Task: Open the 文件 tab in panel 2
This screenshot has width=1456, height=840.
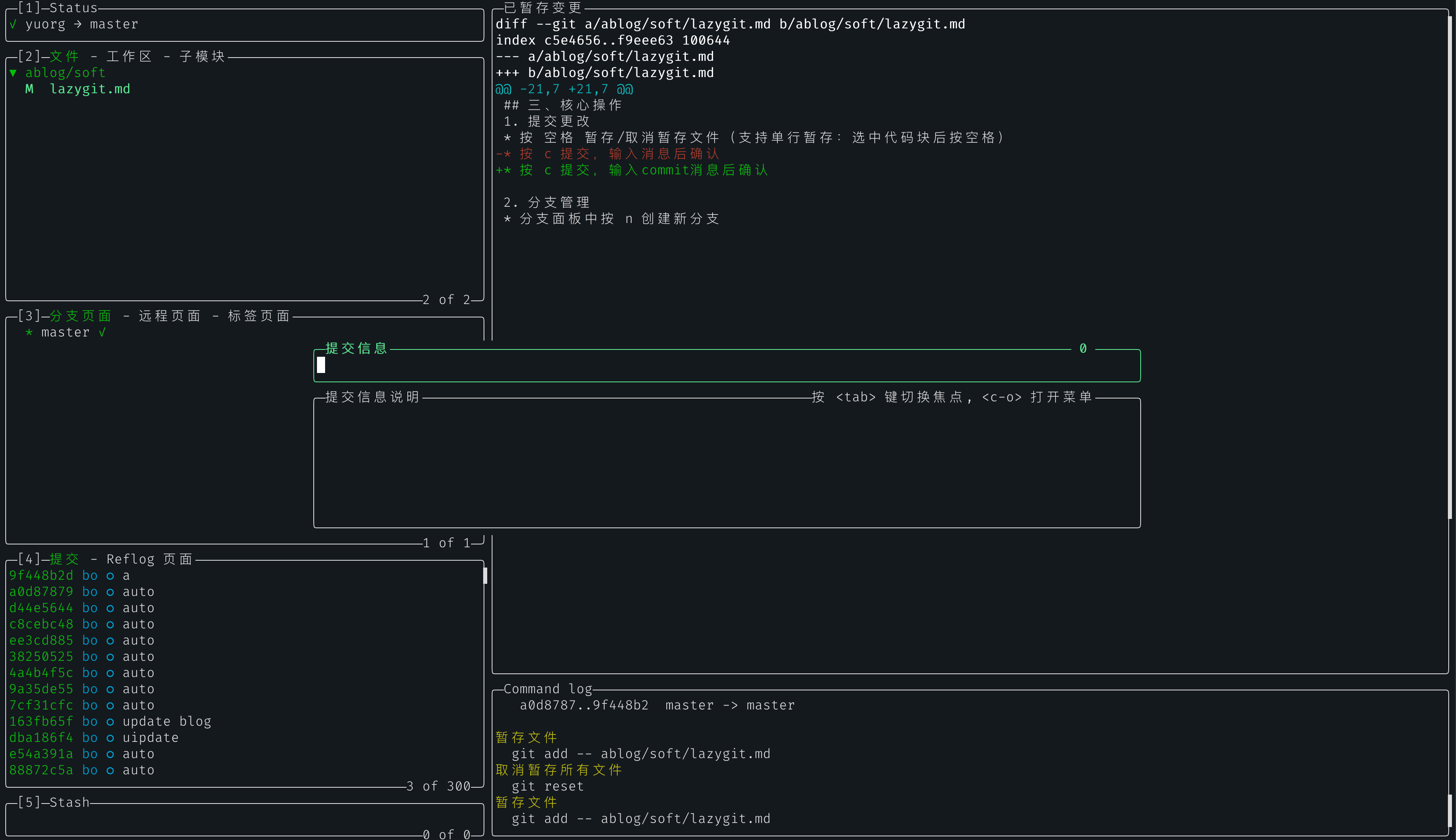Action: tap(64, 56)
